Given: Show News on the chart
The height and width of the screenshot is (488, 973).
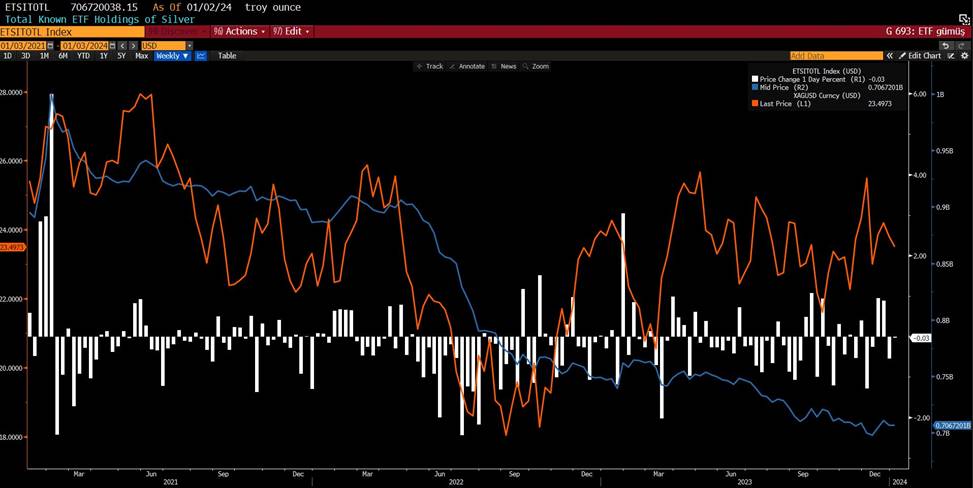Looking at the screenshot, I should coord(504,66).
